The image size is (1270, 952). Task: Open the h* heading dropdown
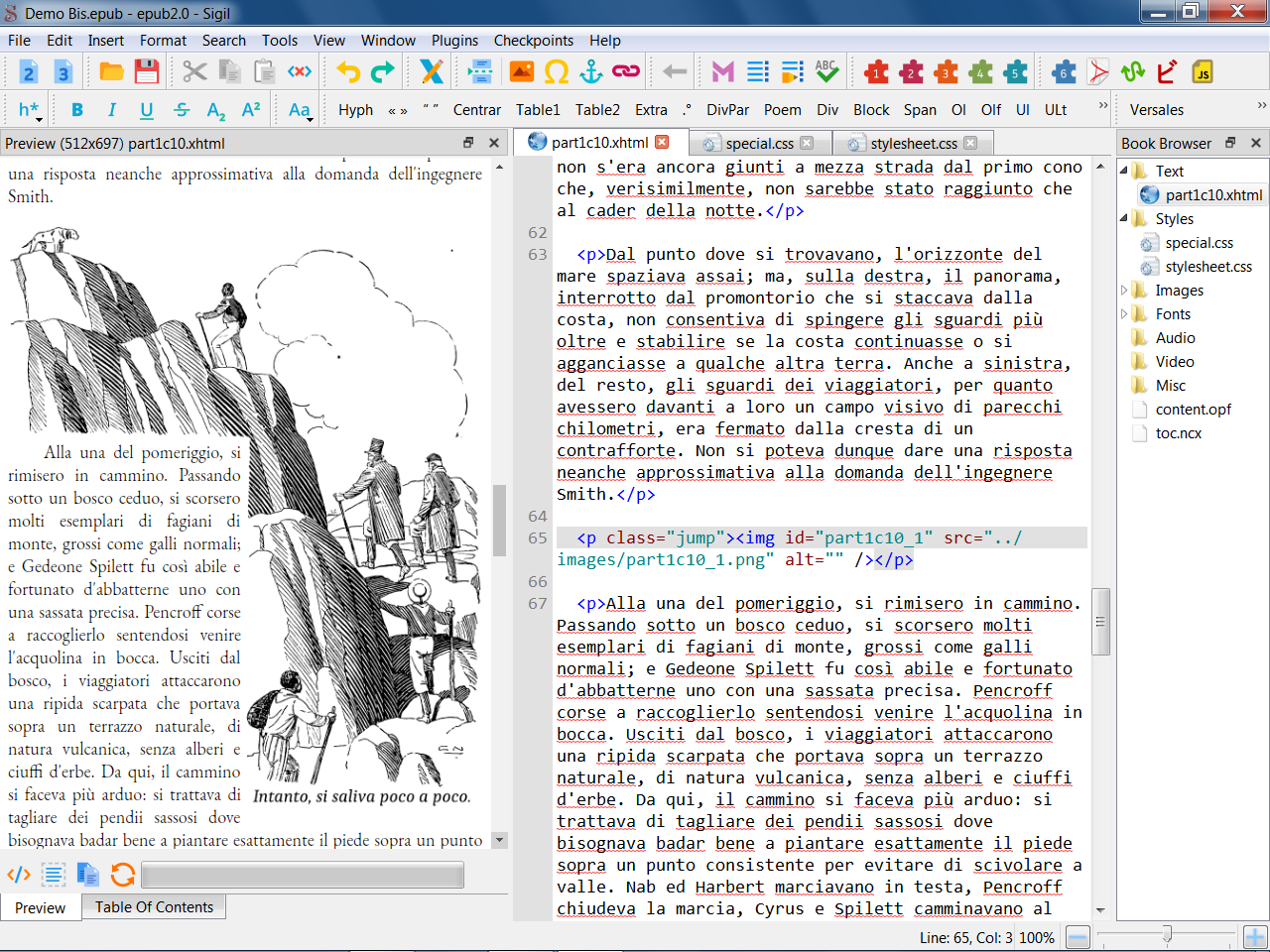pyautogui.click(x=30, y=110)
